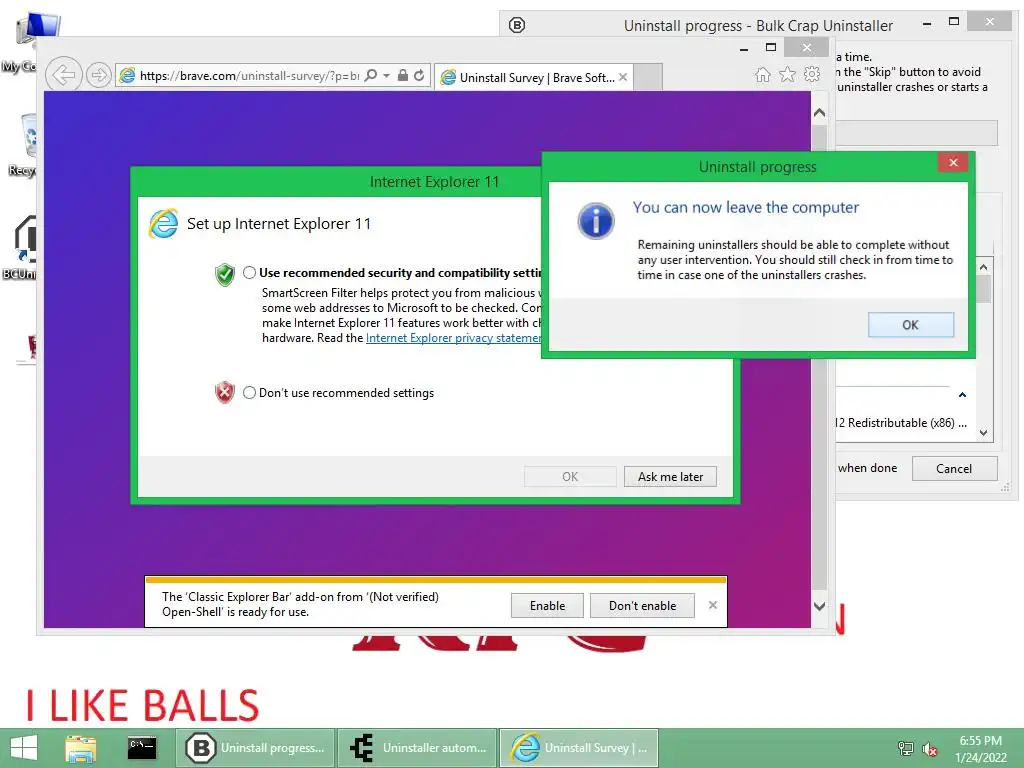This screenshot has height=768, width=1024.
Task: Close the Uninstall Survey browser tab
Action: [623, 77]
